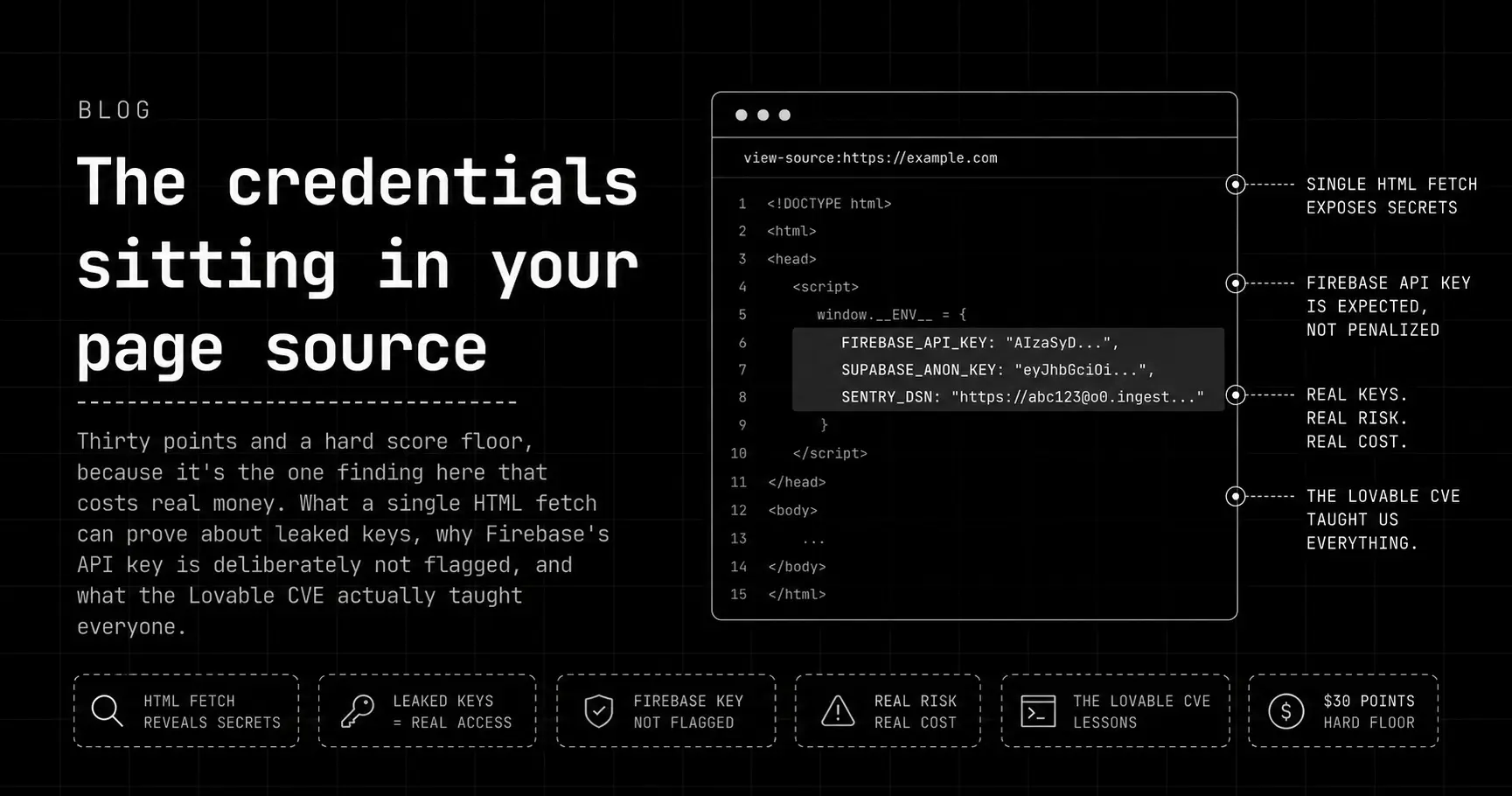Select the 'LEAKED KEYS = REAL ACCESS' card label
The width and height of the screenshot is (1512, 796).
[x=452, y=712]
